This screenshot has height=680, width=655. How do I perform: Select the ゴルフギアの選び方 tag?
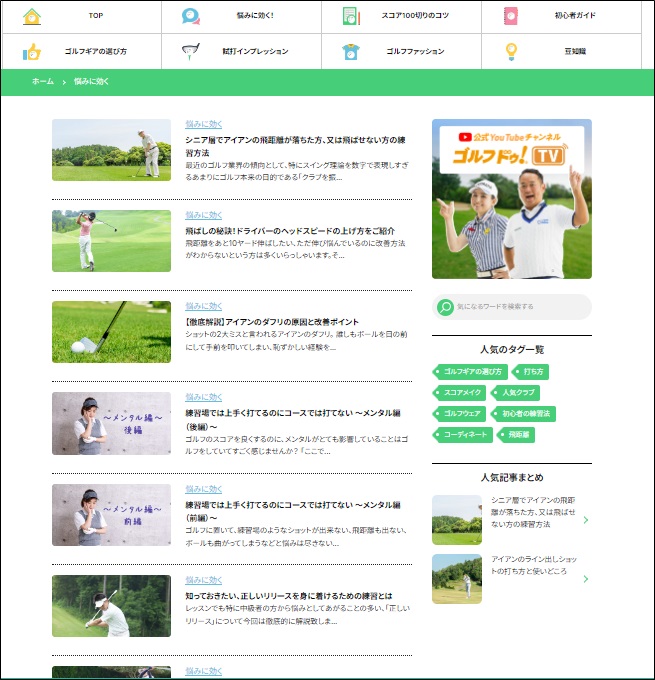tap(470, 372)
